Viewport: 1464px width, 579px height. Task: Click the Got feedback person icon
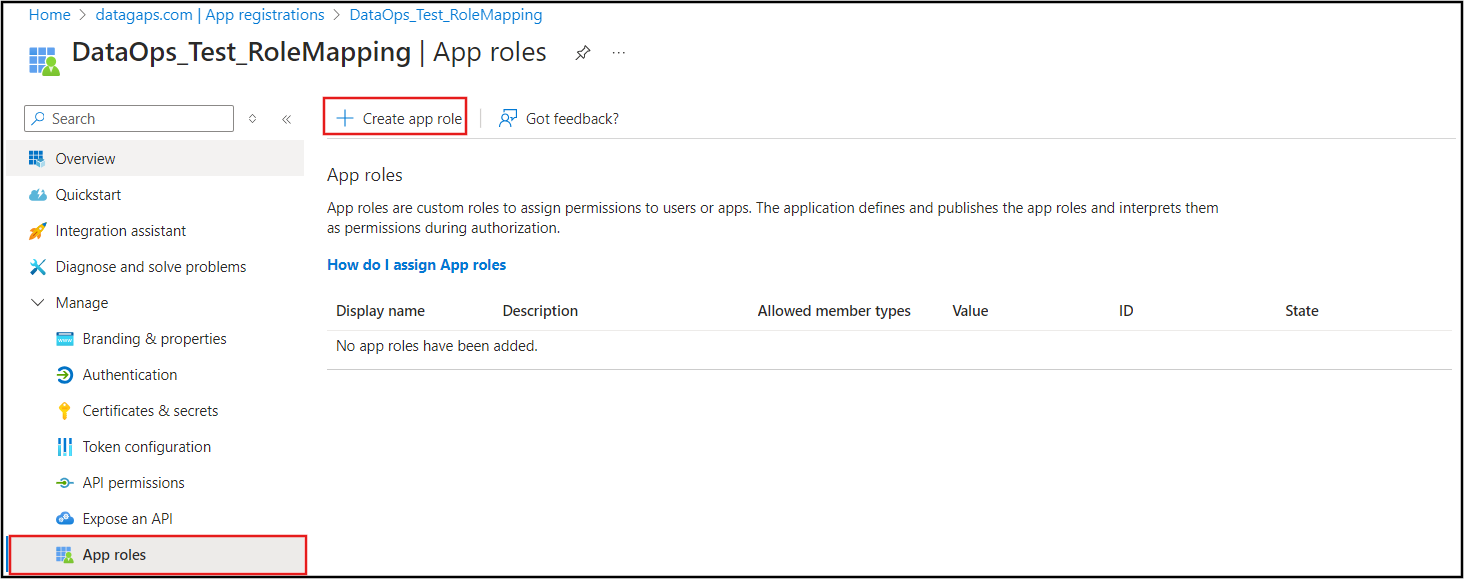coord(508,118)
